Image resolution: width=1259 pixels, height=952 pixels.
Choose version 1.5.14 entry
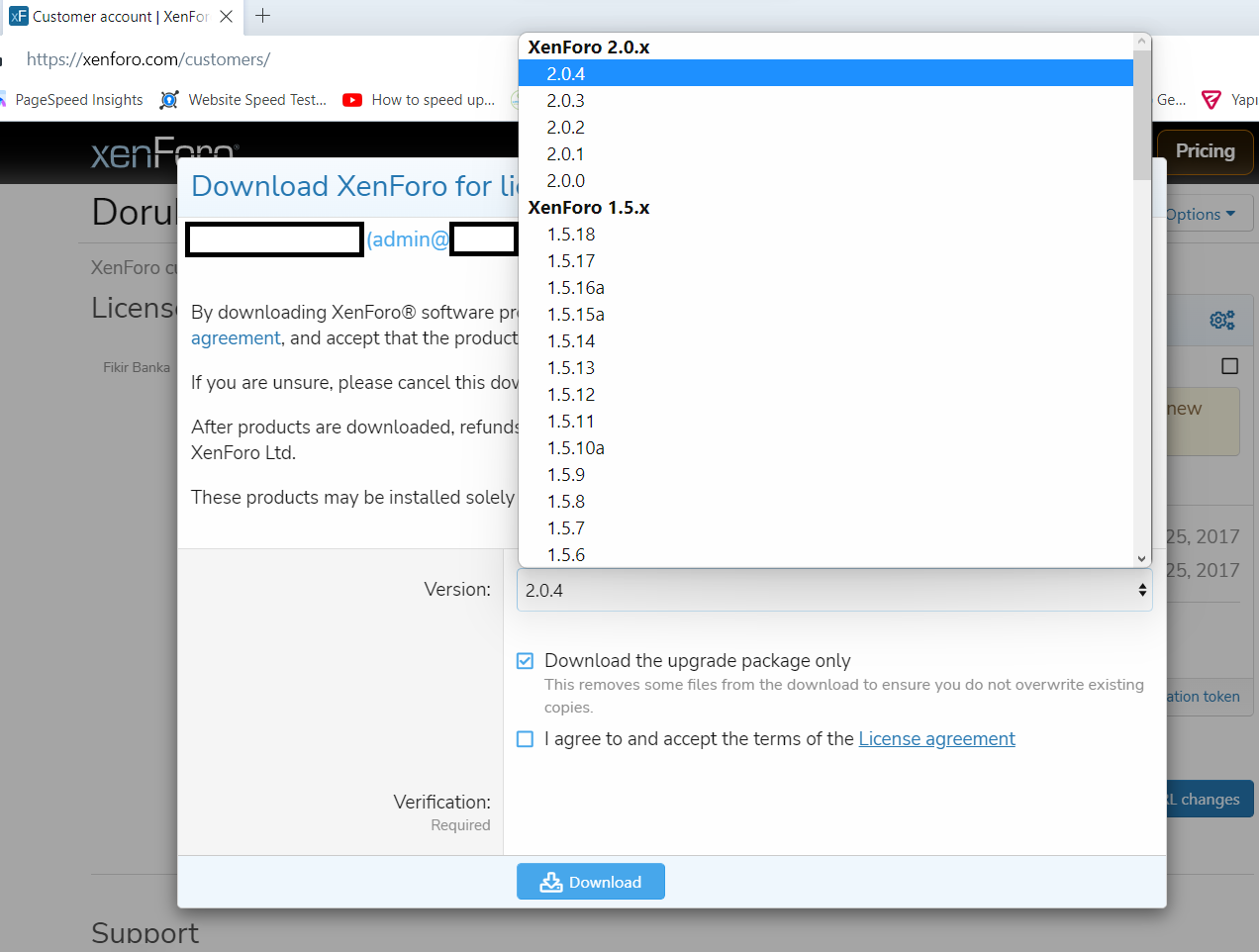(x=825, y=340)
